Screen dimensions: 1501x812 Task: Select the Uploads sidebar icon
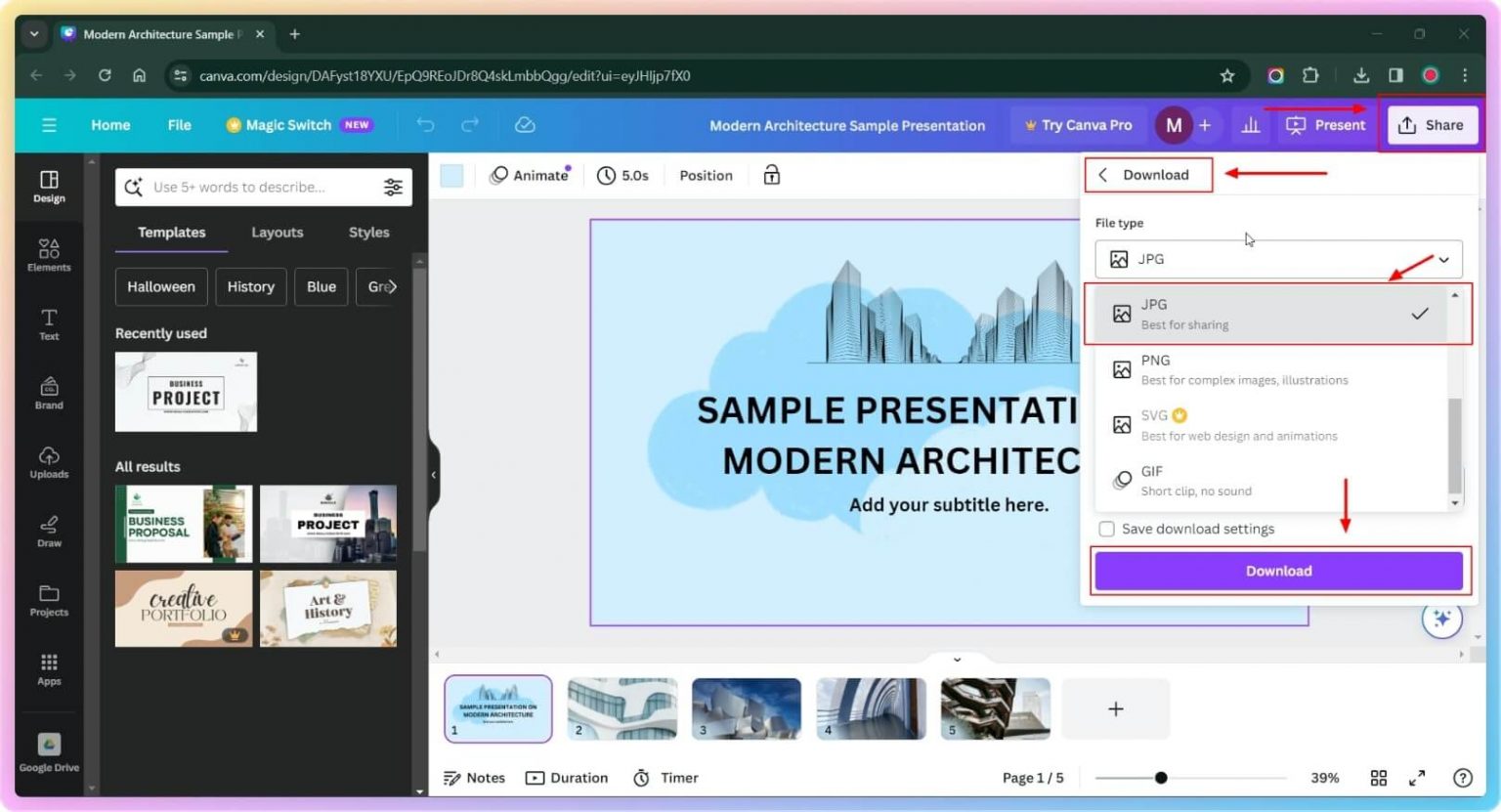click(x=49, y=462)
